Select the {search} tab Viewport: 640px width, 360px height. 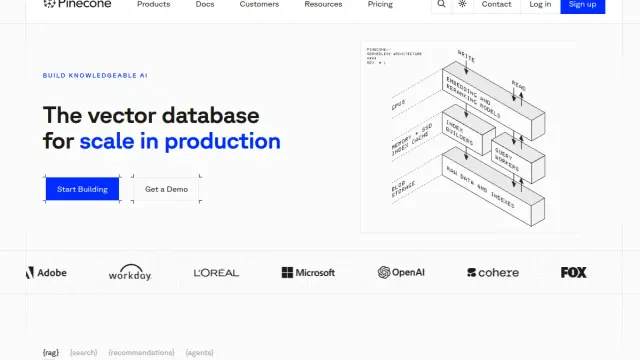(x=84, y=352)
